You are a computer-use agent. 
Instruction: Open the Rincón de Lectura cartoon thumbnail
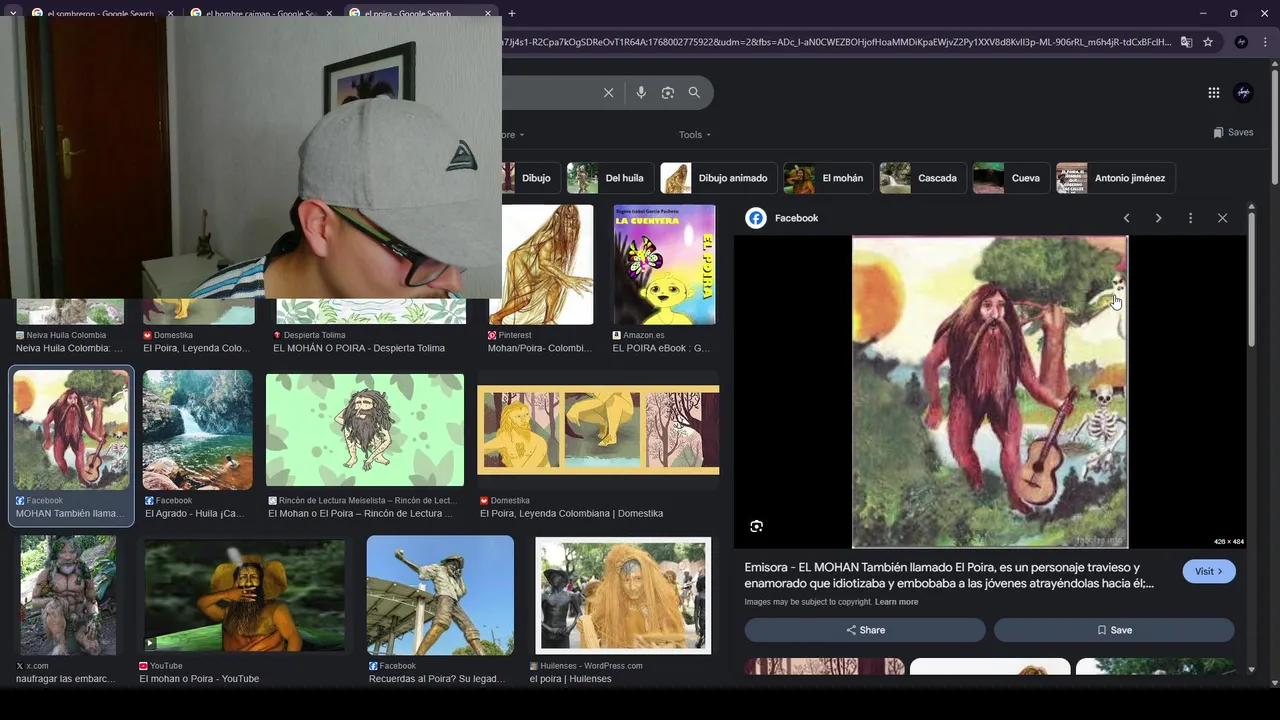point(365,429)
